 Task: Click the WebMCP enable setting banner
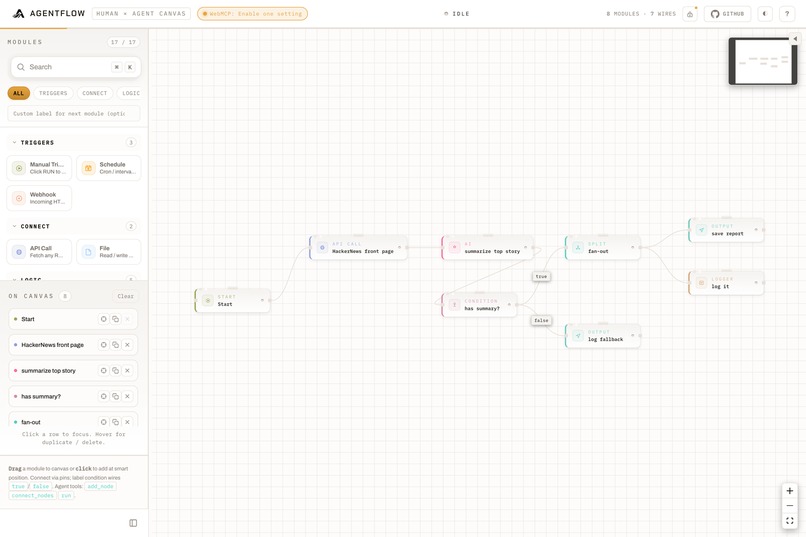pos(252,14)
